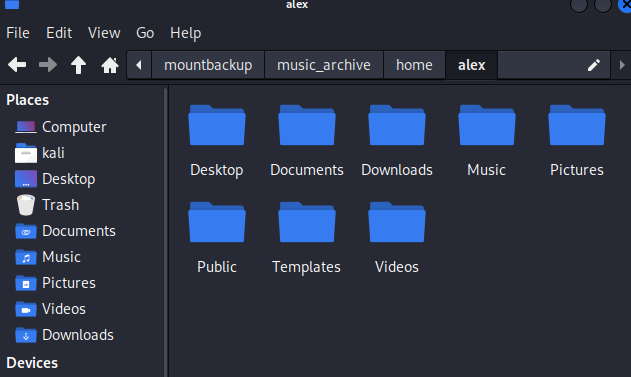Jump to mountbackup in path bar

click(208, 65)
